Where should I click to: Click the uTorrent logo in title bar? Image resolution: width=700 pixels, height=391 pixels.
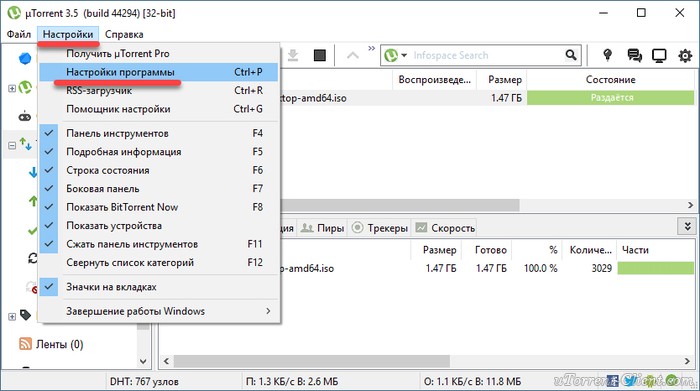(x=14, y=12)
